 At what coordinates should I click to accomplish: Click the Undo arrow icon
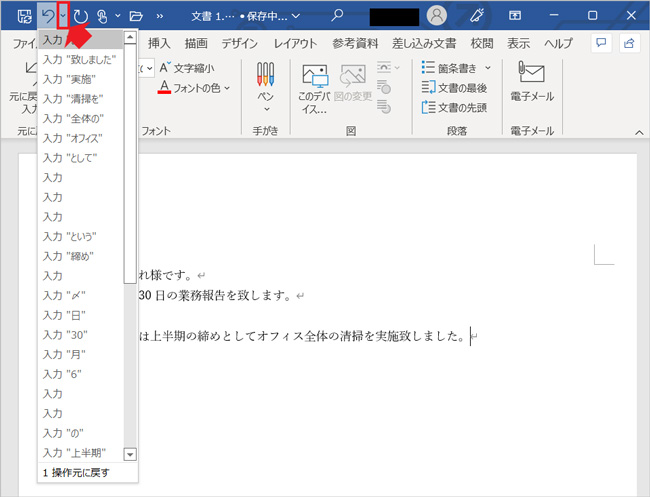pyautogui.click(x=49, y=16)
